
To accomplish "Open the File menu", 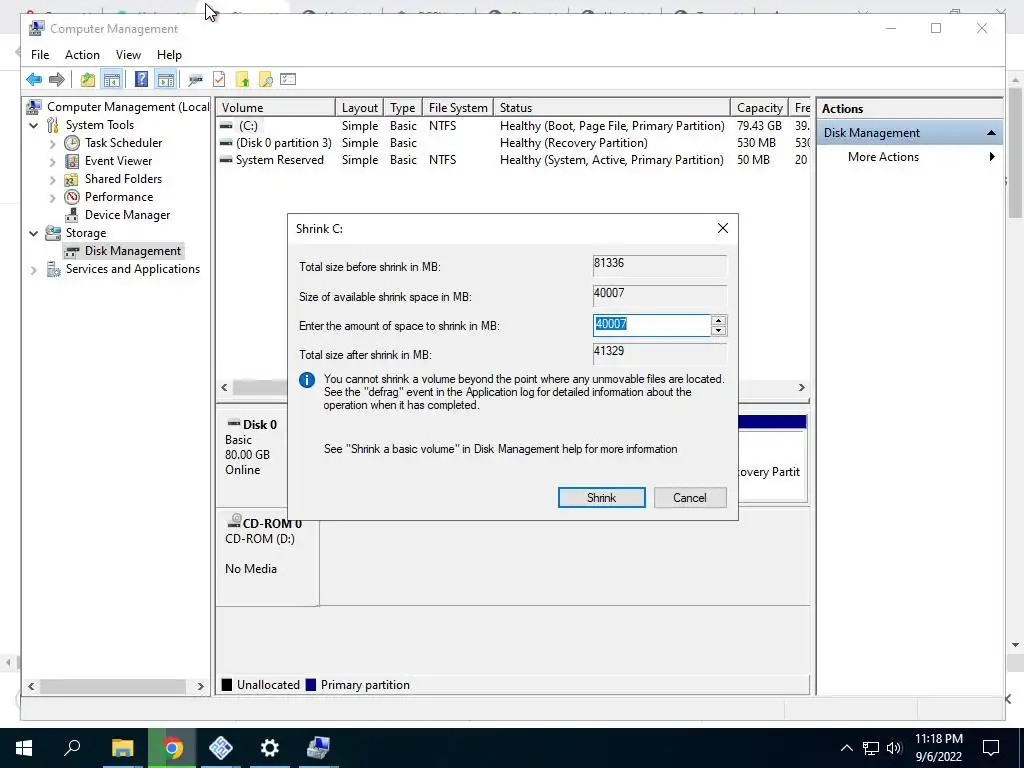I will pyautogui.click(x=40, y=55).
